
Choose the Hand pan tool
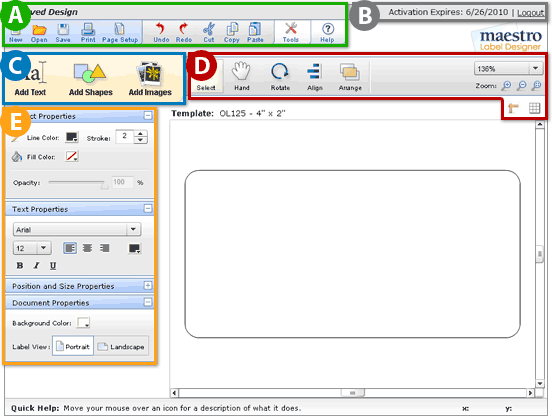(x=242, y=76)
